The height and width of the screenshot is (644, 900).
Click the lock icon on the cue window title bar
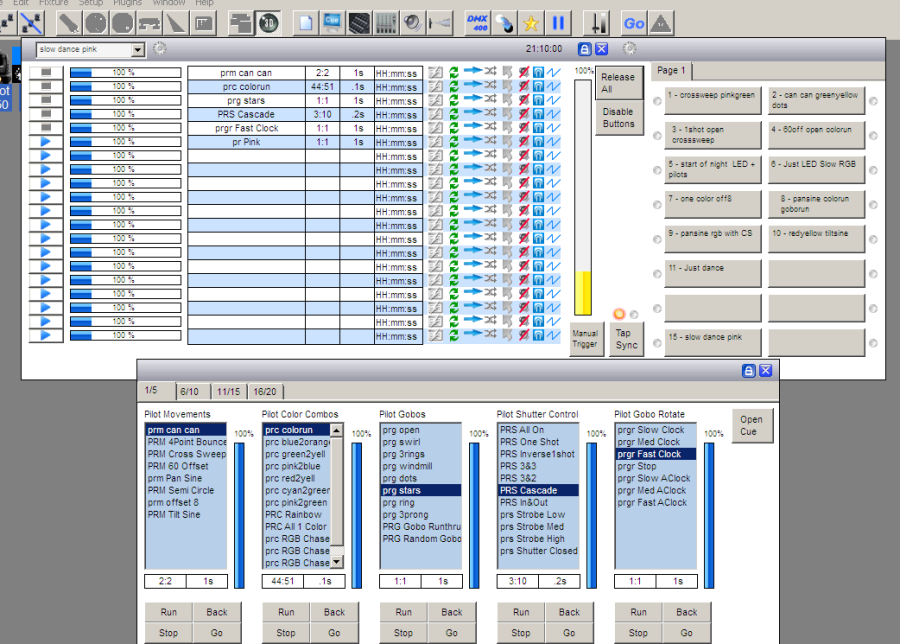click(584, 49)
